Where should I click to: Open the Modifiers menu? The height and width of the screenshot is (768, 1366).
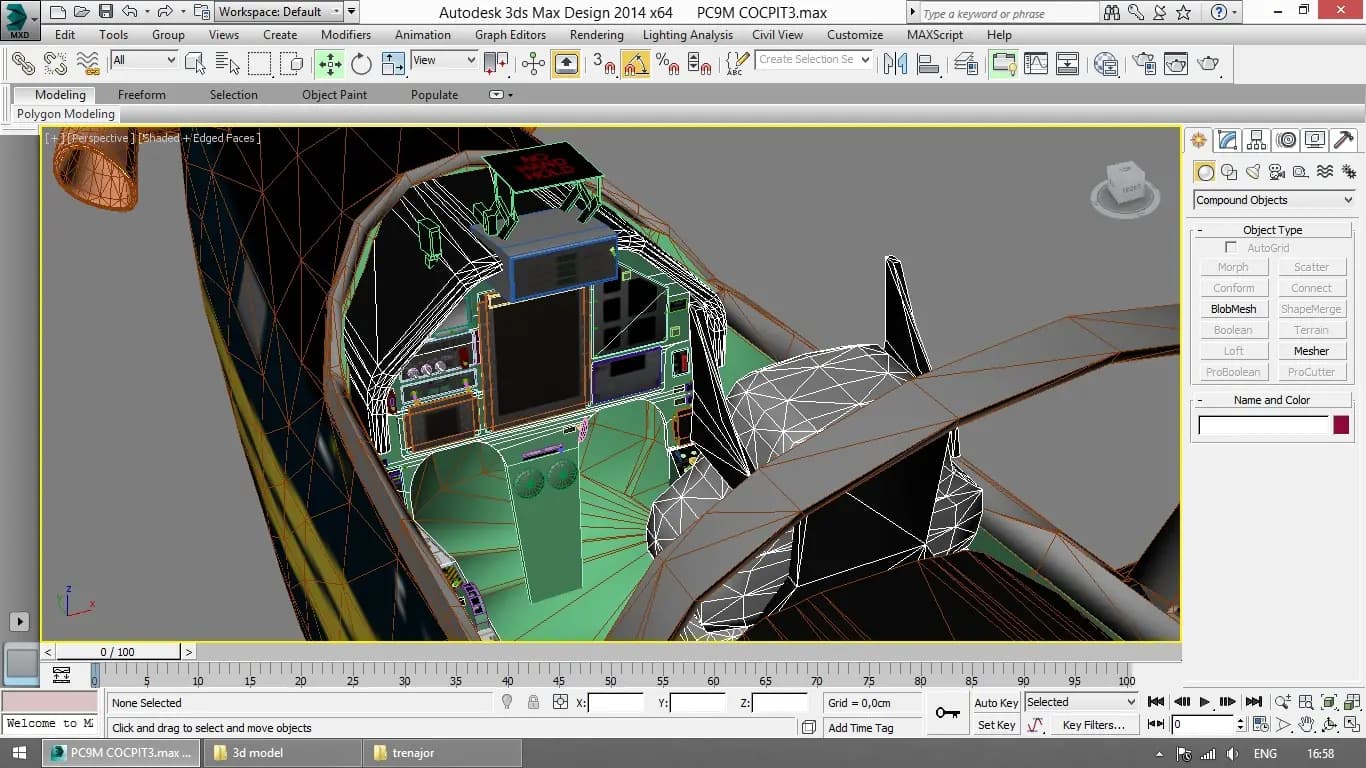[346, 35]
